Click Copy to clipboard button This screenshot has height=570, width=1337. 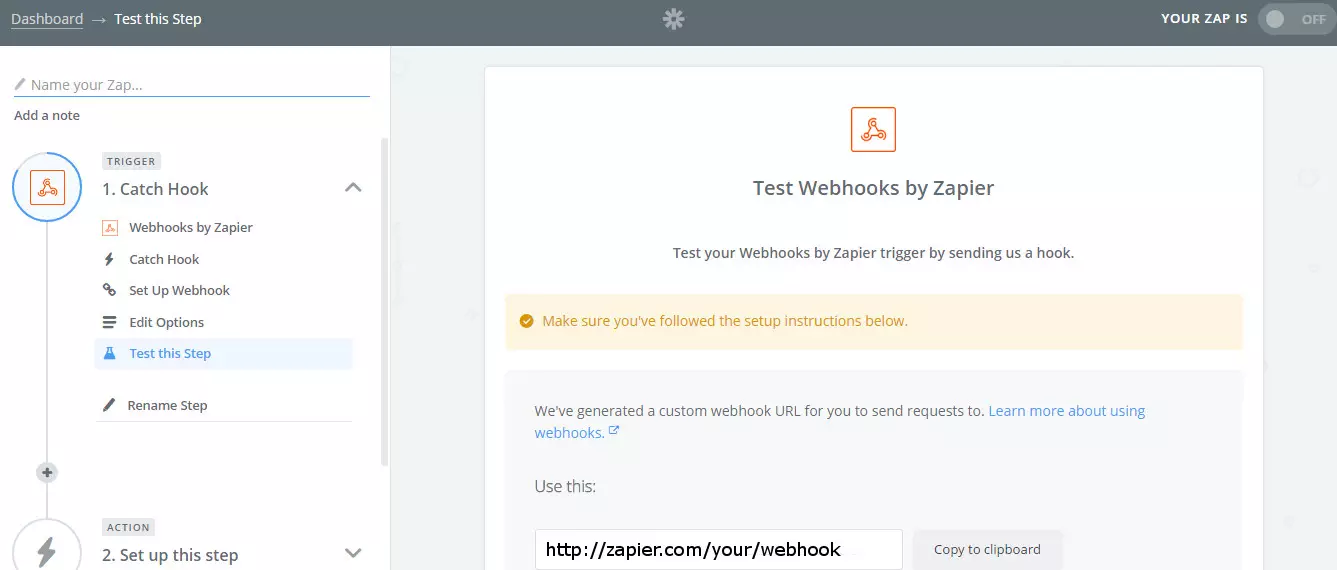point(987,549)
